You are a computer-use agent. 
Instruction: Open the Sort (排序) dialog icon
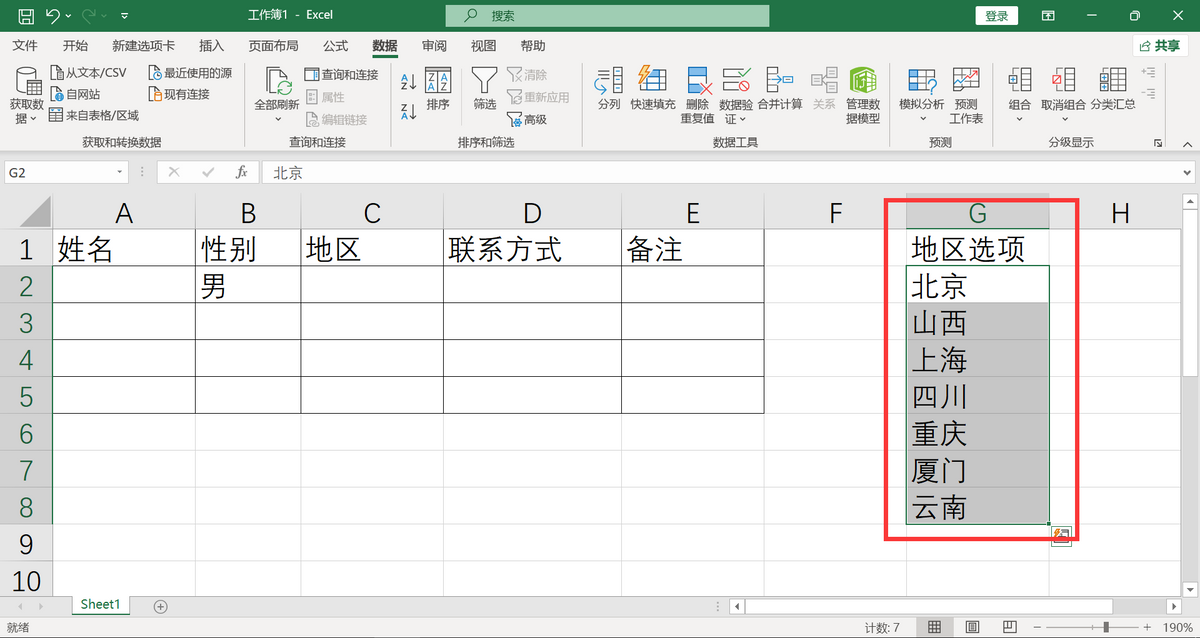(x=438, y=81)
